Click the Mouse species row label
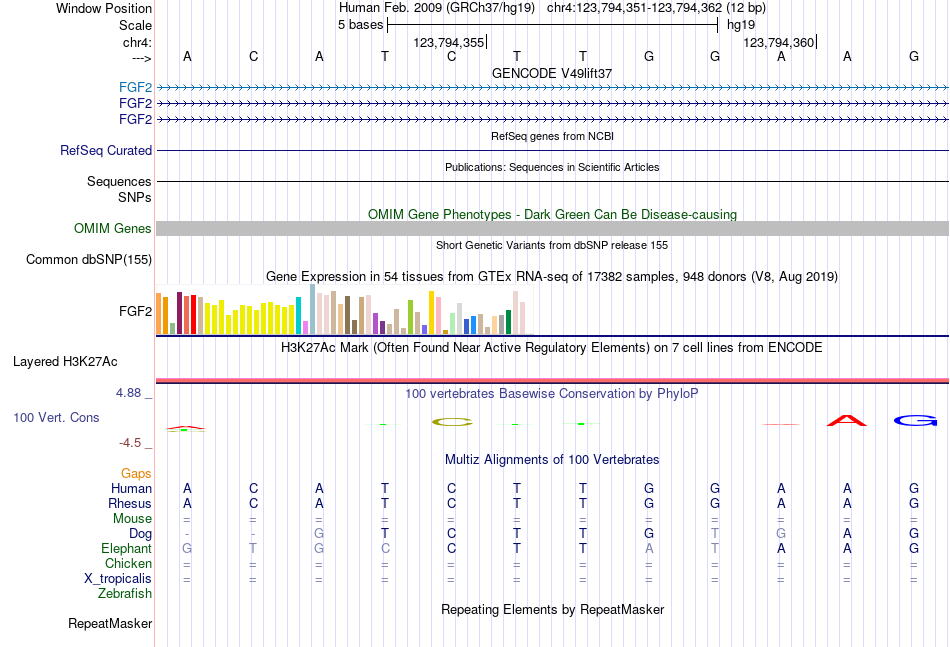Screen dimensions: 950x647 [x=132, y=519]
